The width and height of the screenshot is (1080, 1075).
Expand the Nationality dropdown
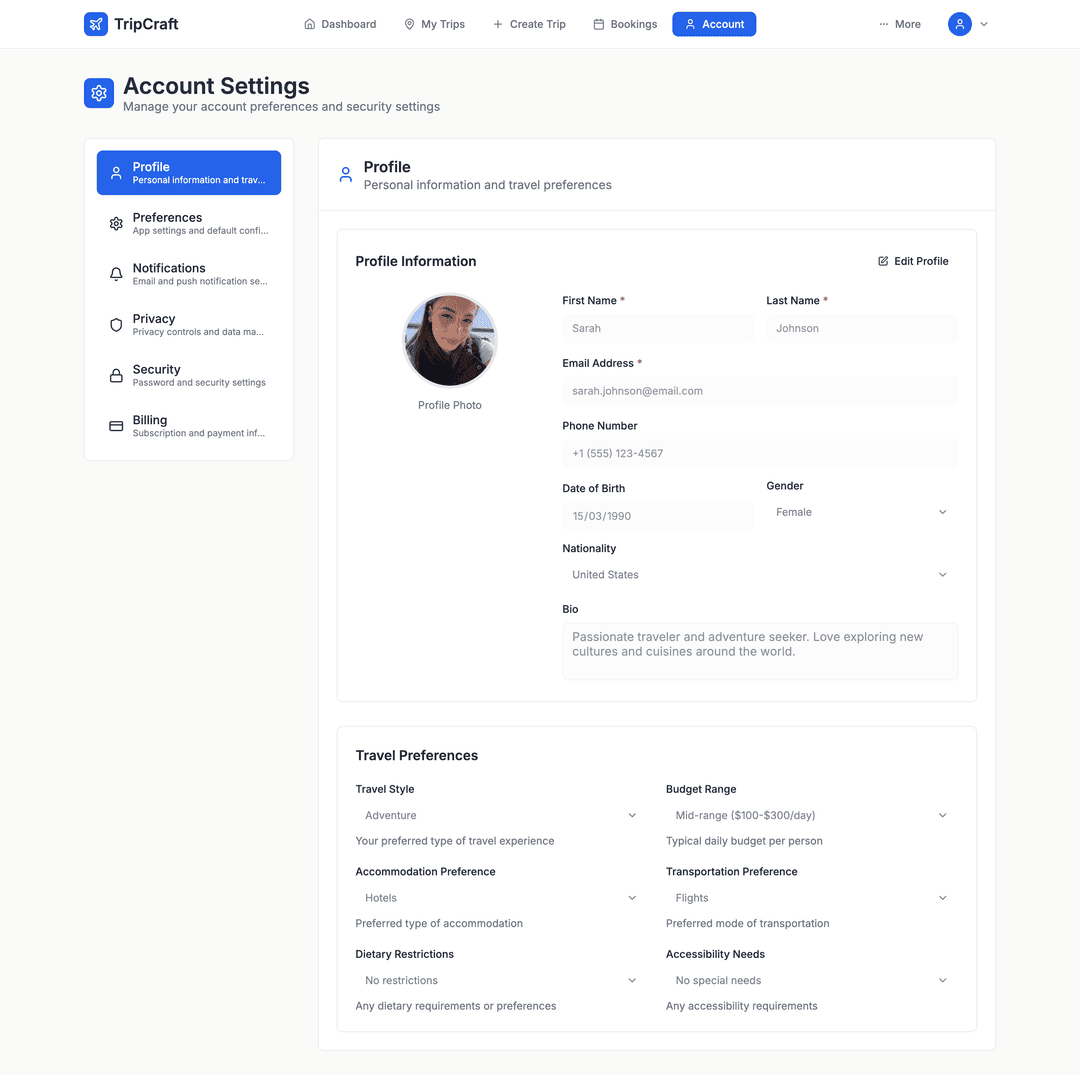(759, 575)
